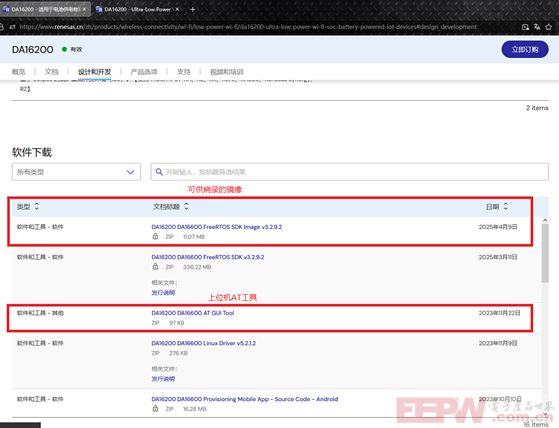Click the 立即订购 button
The width and height of the screenshot is (559, 428).
coord(525,50)
